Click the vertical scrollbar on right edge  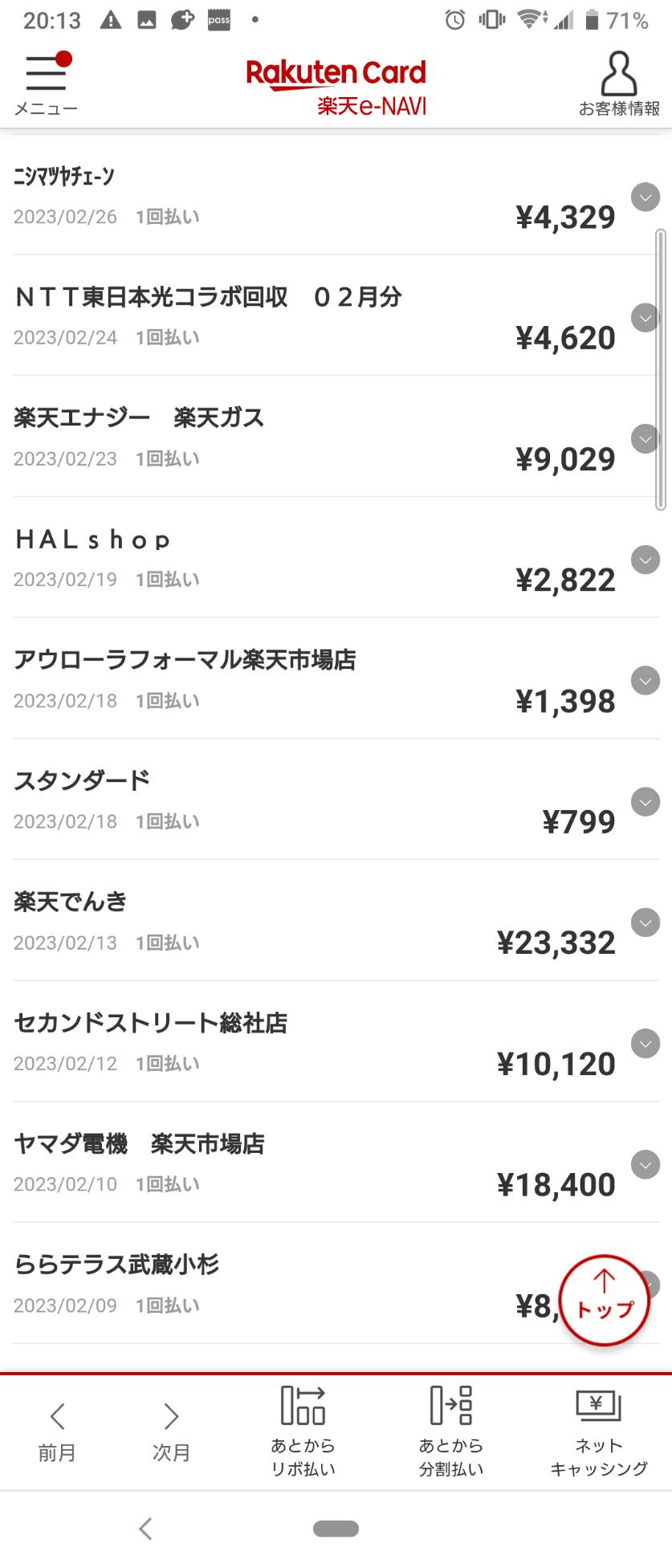coord(661,369)
